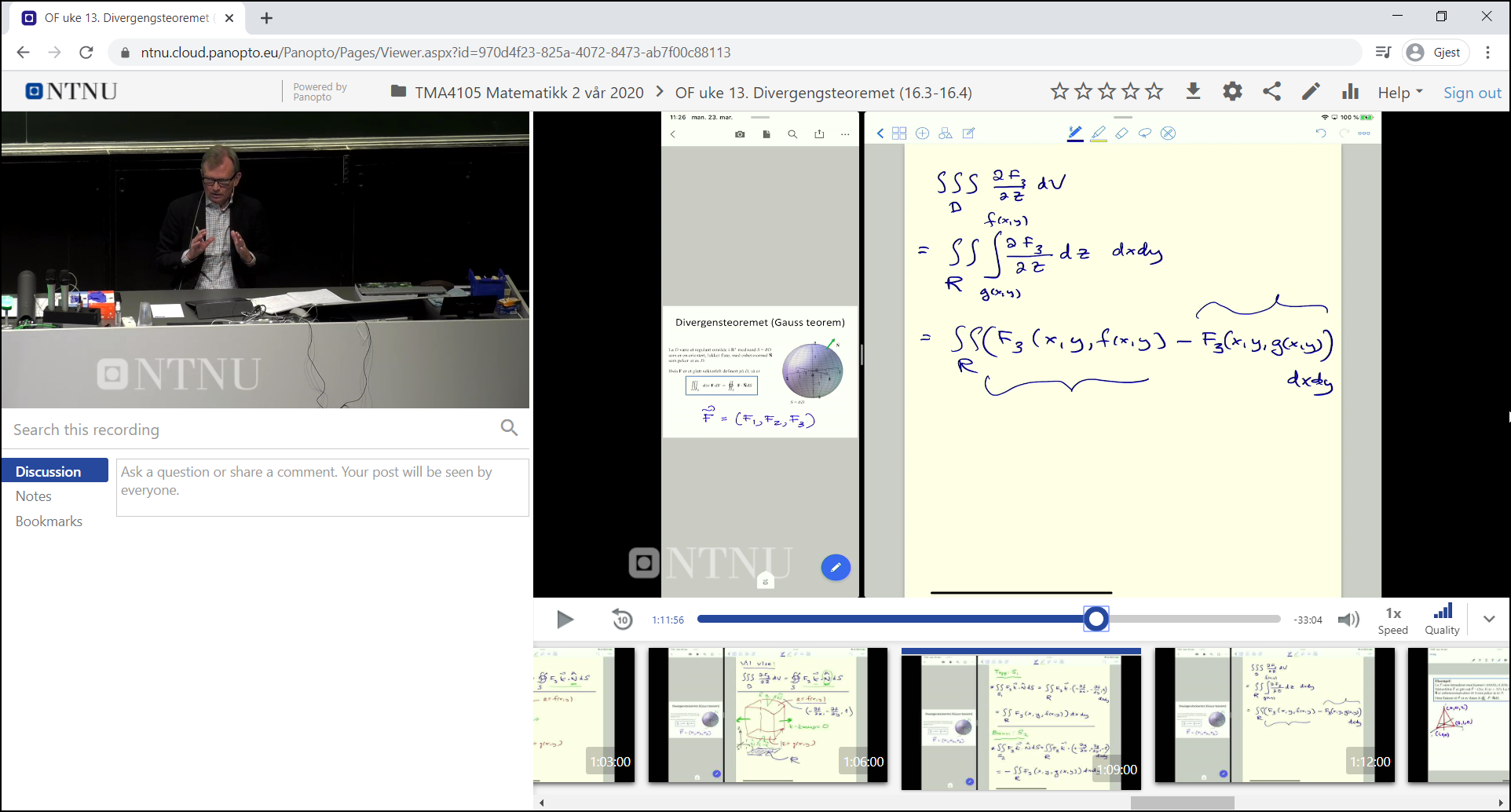
Task: Mute the audio with the speaker icon
Action: point(1348,620)
